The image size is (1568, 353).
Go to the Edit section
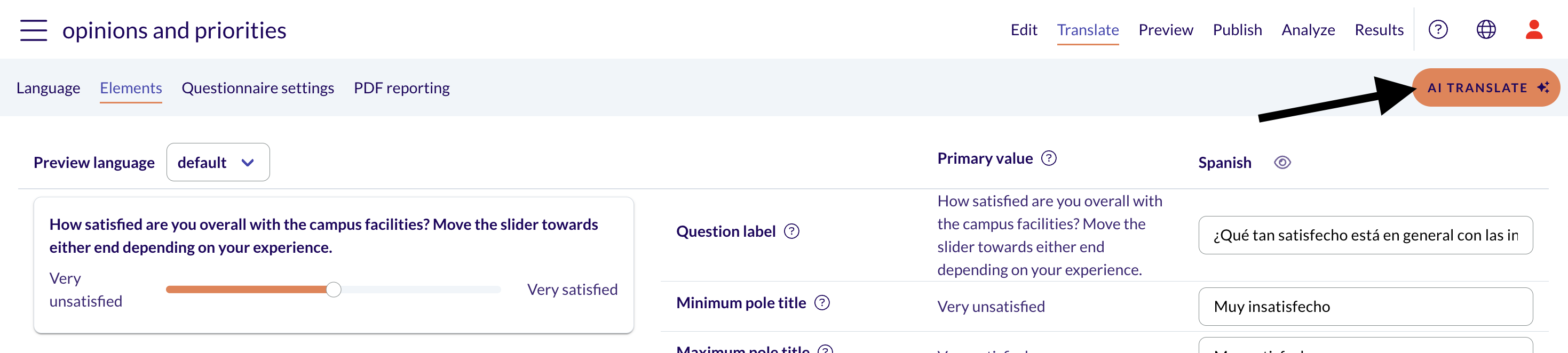pos(1024,30)
